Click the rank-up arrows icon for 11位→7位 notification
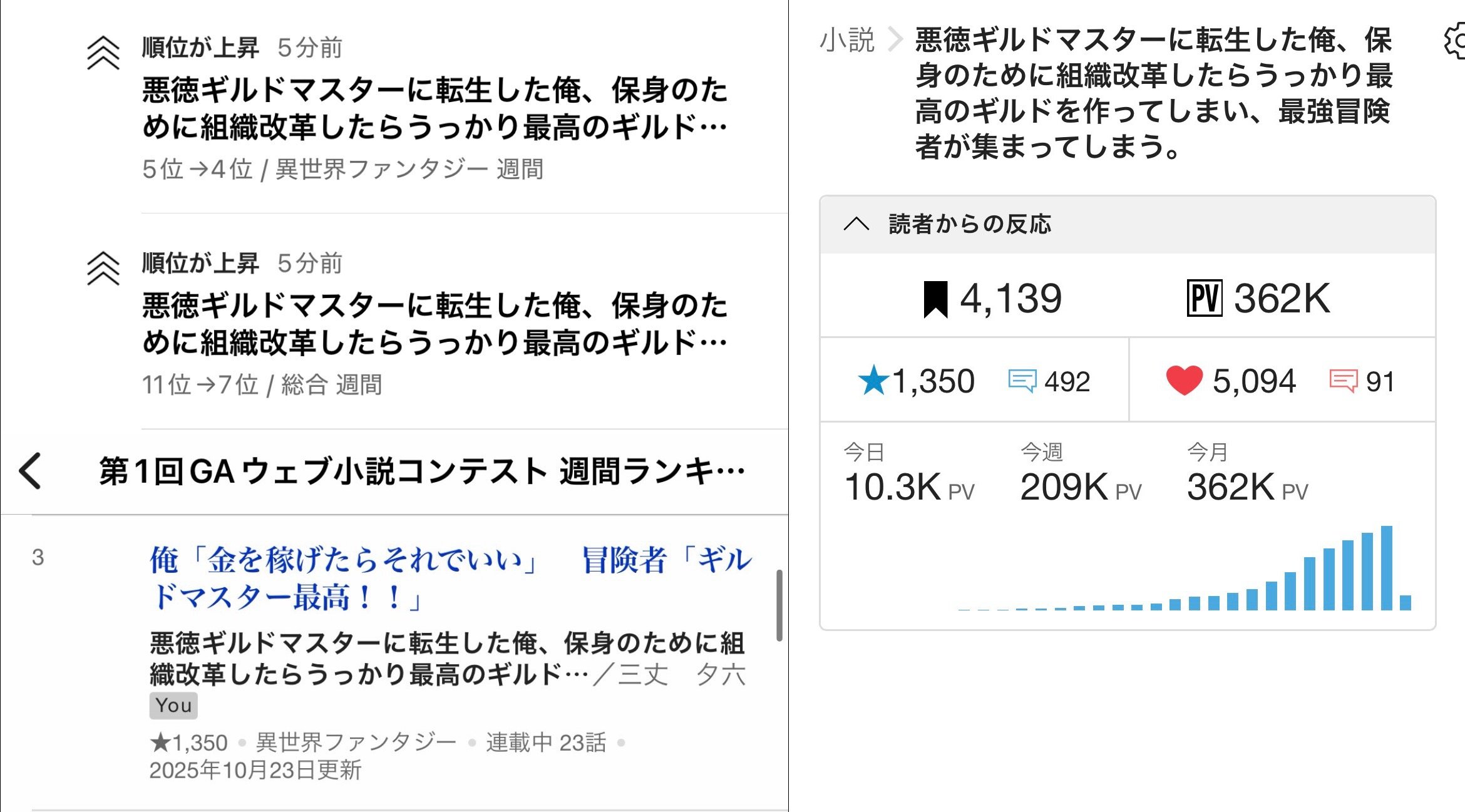This screenshot has width=1465, height=812. pyautogui.click(x=103, y=269)
